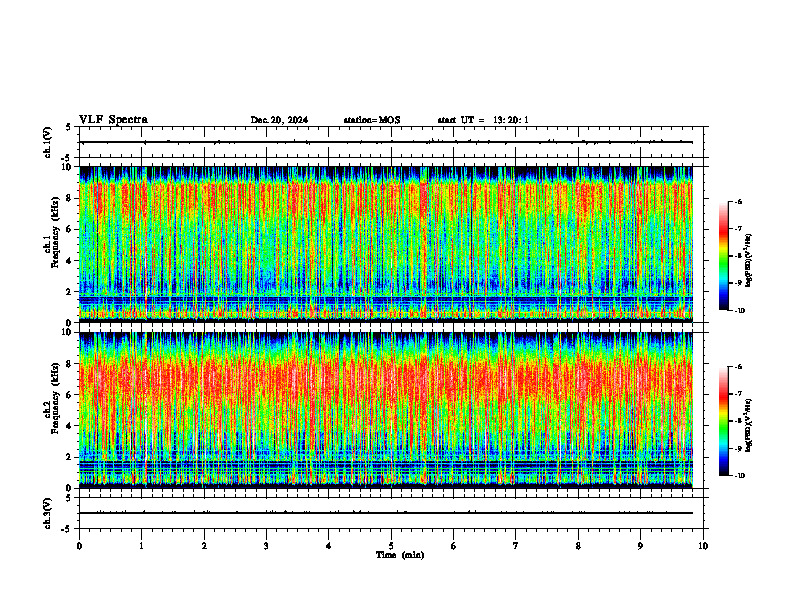The width and height of the screenshot is (792, 612).
Task: Click the '-10' label on ch.2 color bar
Action: click(740, 475)
